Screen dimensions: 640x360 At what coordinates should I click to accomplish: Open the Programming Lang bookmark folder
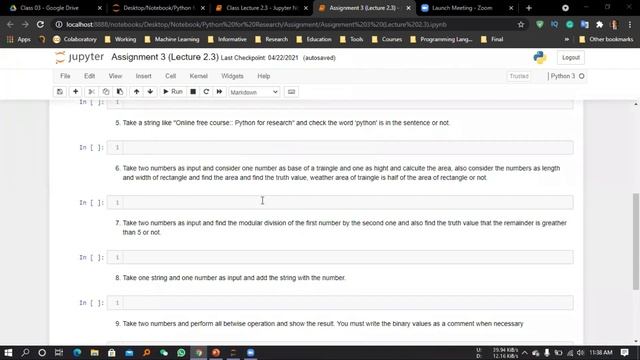(x=441, y=40)
